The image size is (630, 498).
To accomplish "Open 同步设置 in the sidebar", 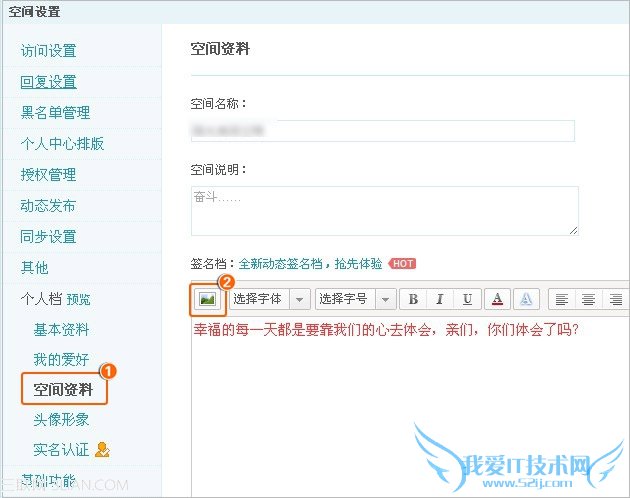I will tap(49, 237).
